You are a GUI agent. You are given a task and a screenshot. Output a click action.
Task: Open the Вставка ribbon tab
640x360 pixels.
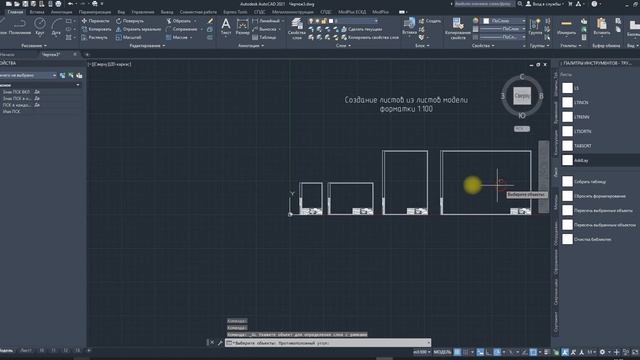click(x=37, y=12)
